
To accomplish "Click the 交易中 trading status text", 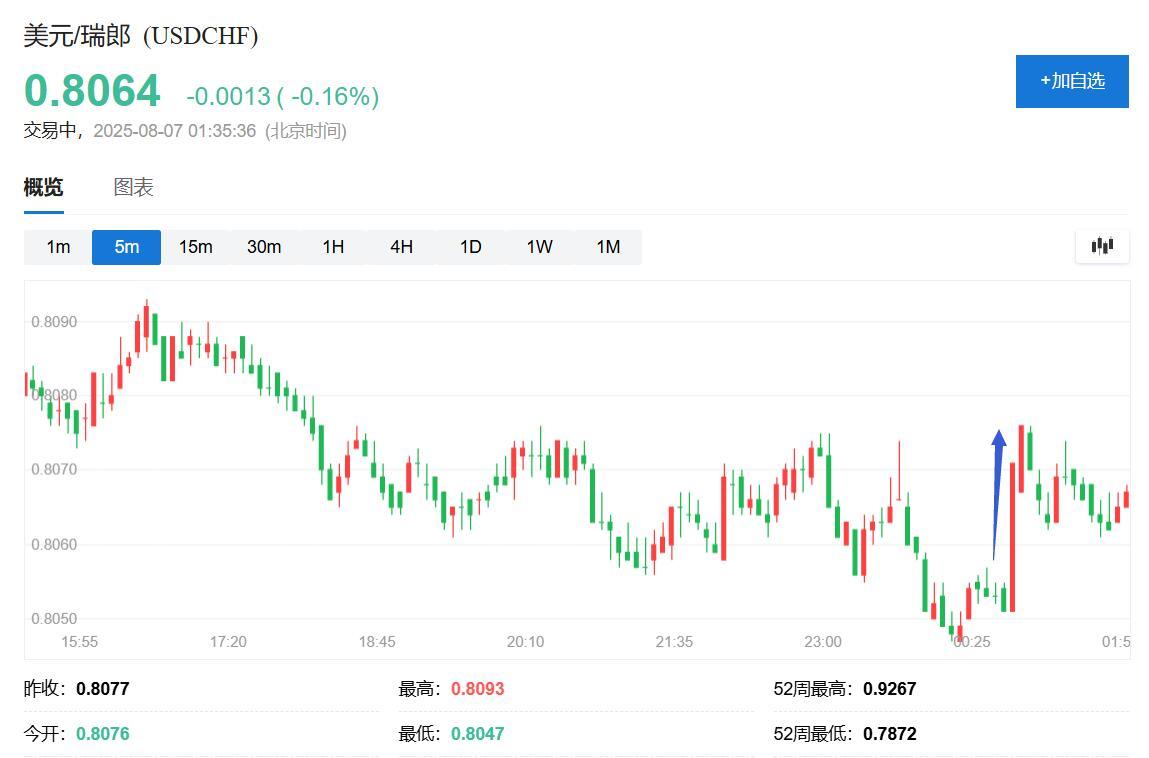I will pos(50,131).
